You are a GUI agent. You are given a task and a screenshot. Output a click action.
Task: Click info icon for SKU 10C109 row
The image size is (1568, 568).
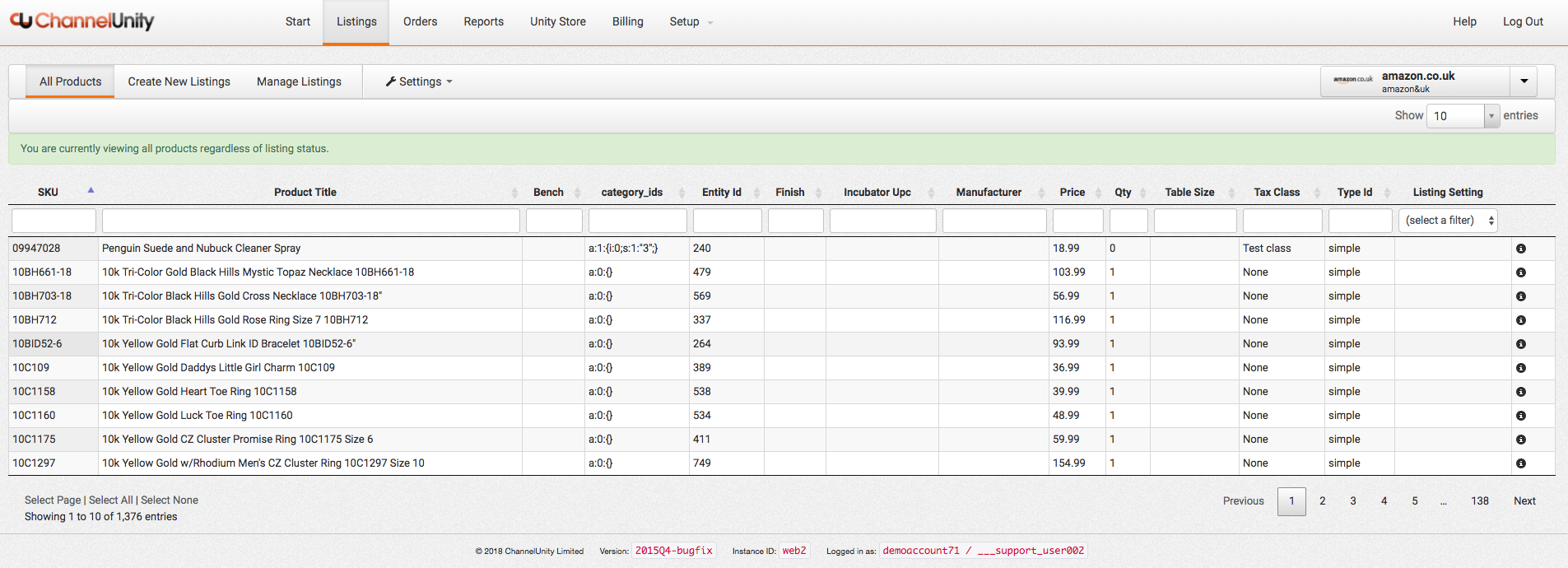pos(1520,368)
